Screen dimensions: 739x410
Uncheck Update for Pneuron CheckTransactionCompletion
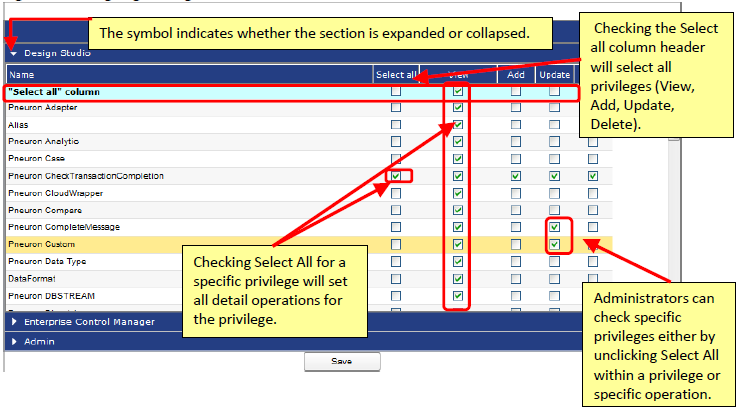pos(555,176)
